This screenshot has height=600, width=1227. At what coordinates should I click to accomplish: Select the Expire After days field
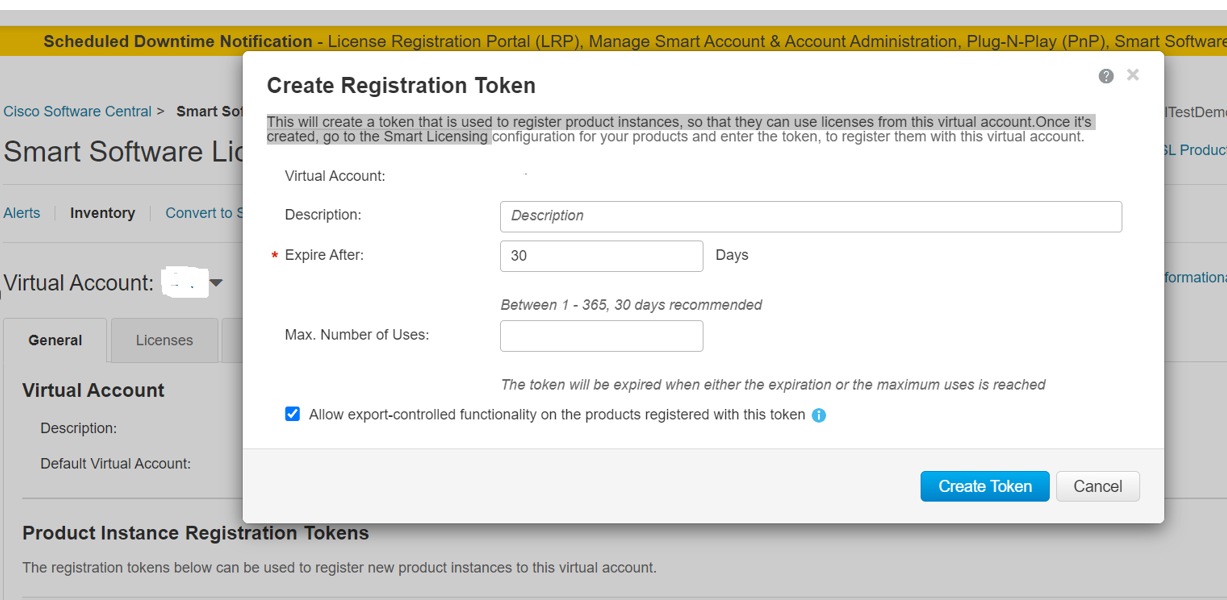coord(601,255)
